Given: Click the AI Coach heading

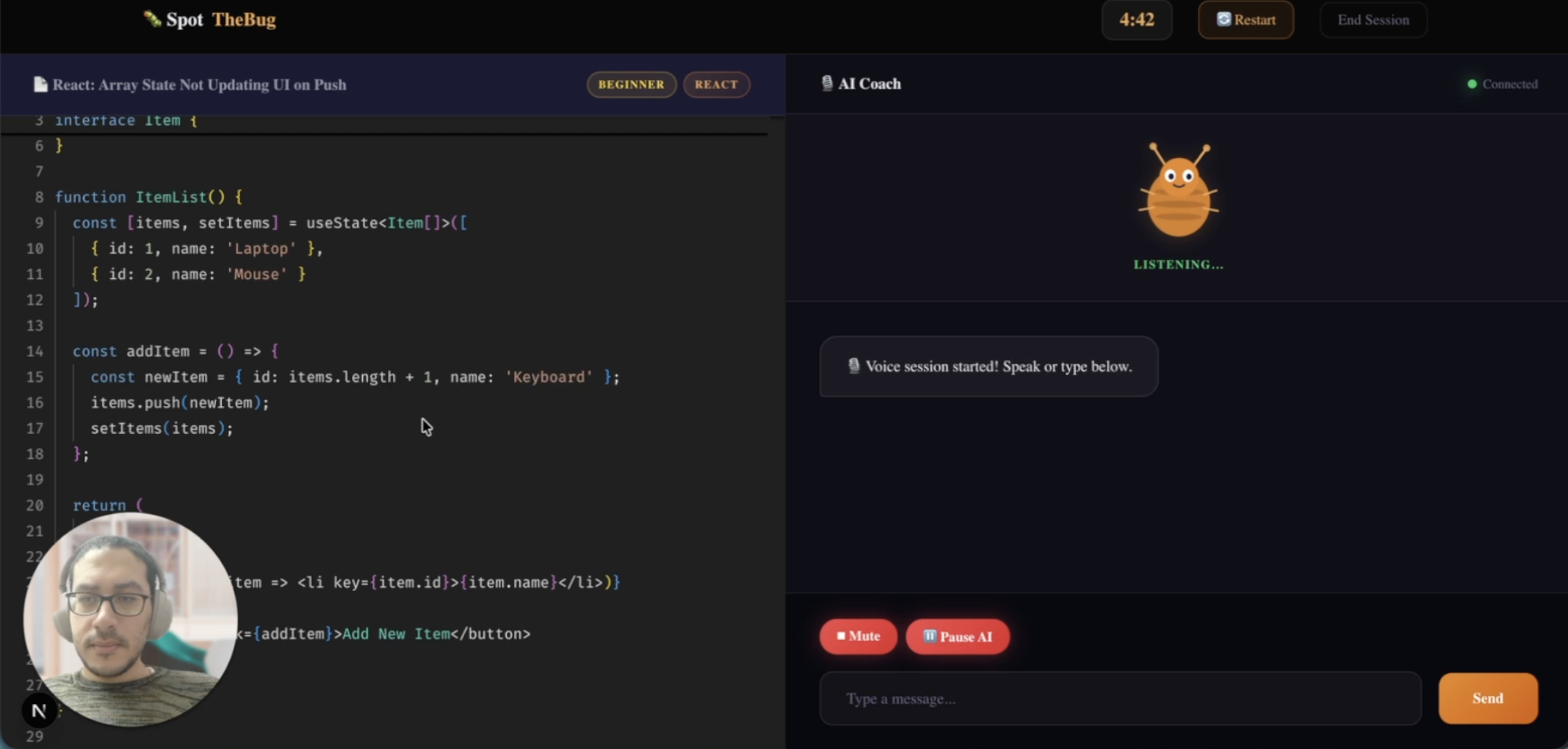Looking at the screenshot, I should pos(869,84).
